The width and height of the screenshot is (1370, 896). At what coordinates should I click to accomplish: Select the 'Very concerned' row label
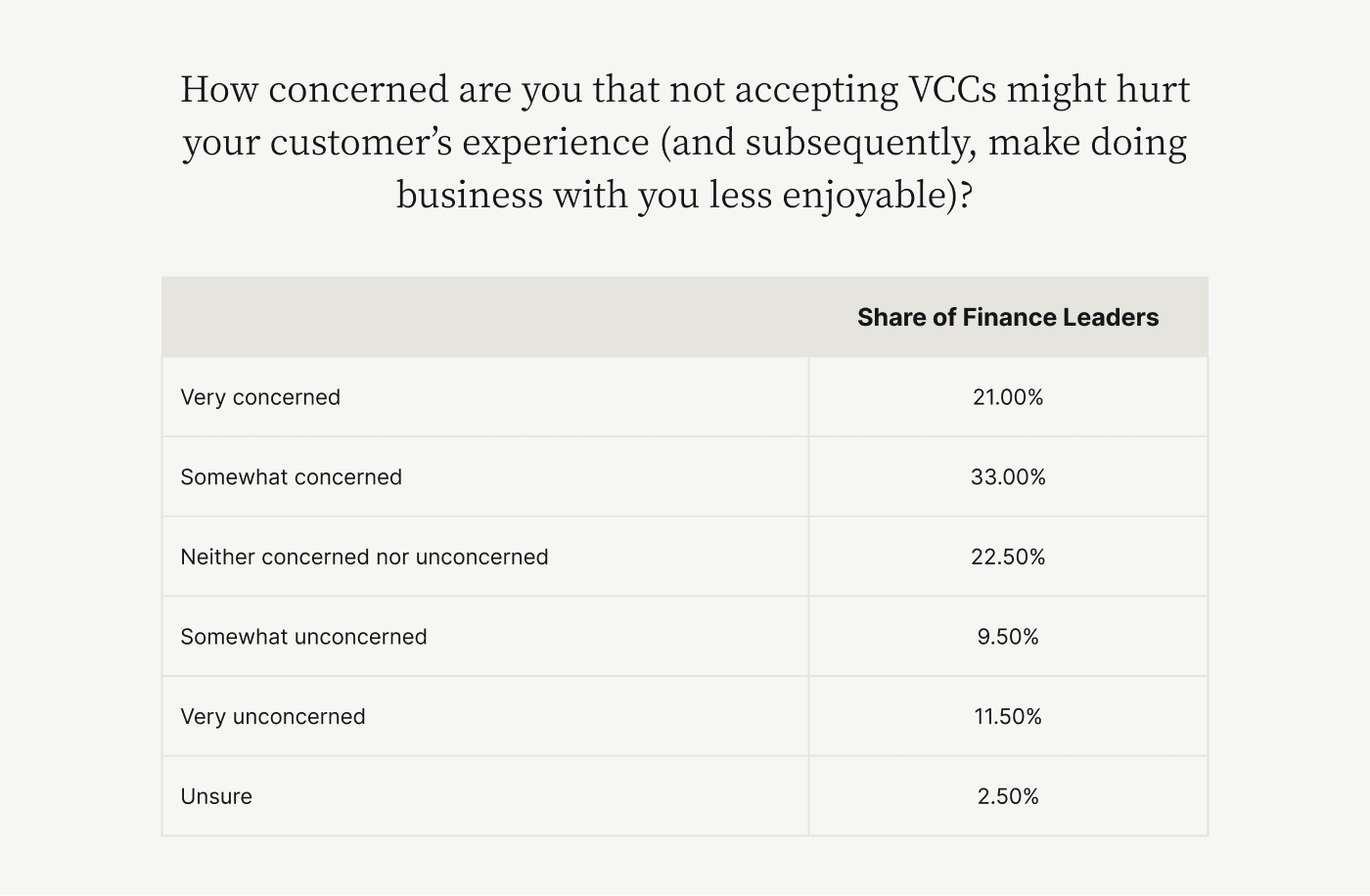click(260, 397)
